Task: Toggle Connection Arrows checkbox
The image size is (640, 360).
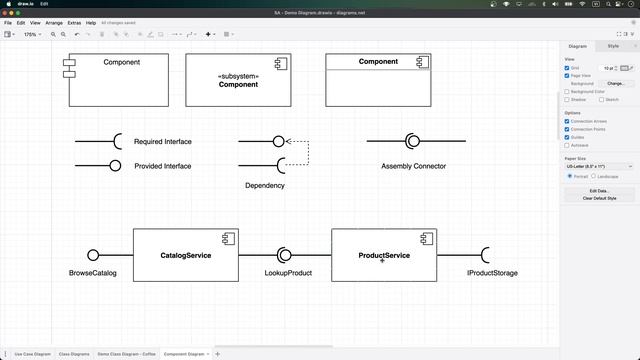Action: pyautogui.click(x=567, y=121)
